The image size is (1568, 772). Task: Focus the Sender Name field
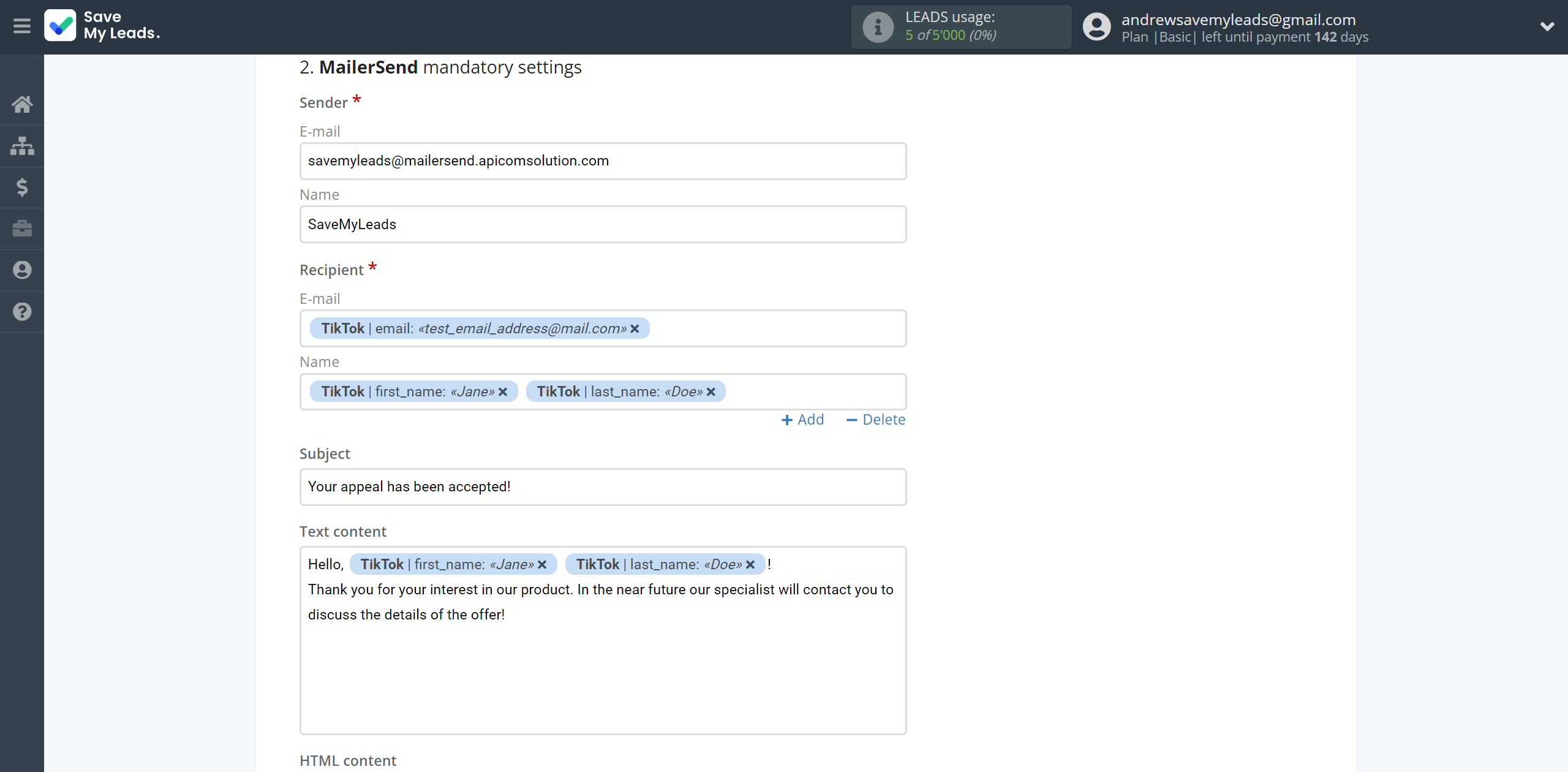(x=603, y=224)
